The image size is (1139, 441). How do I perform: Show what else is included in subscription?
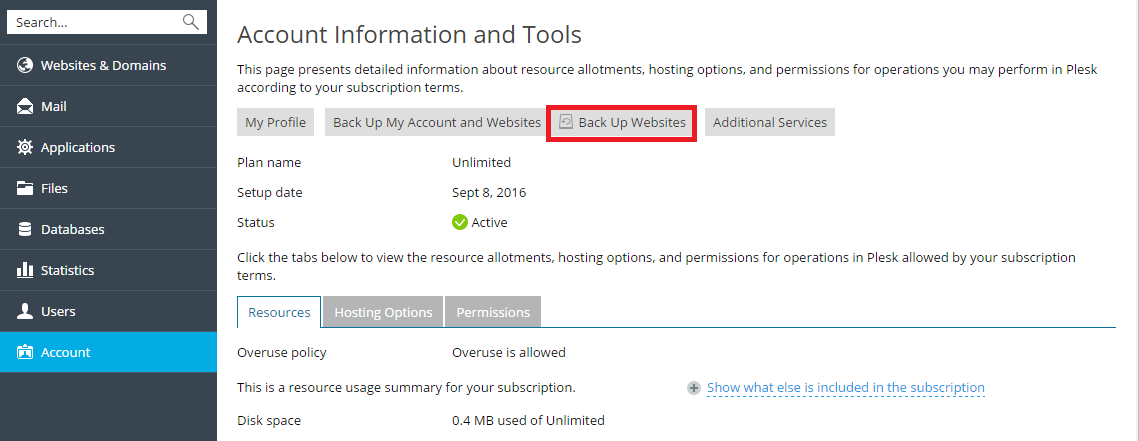[845, 388]
